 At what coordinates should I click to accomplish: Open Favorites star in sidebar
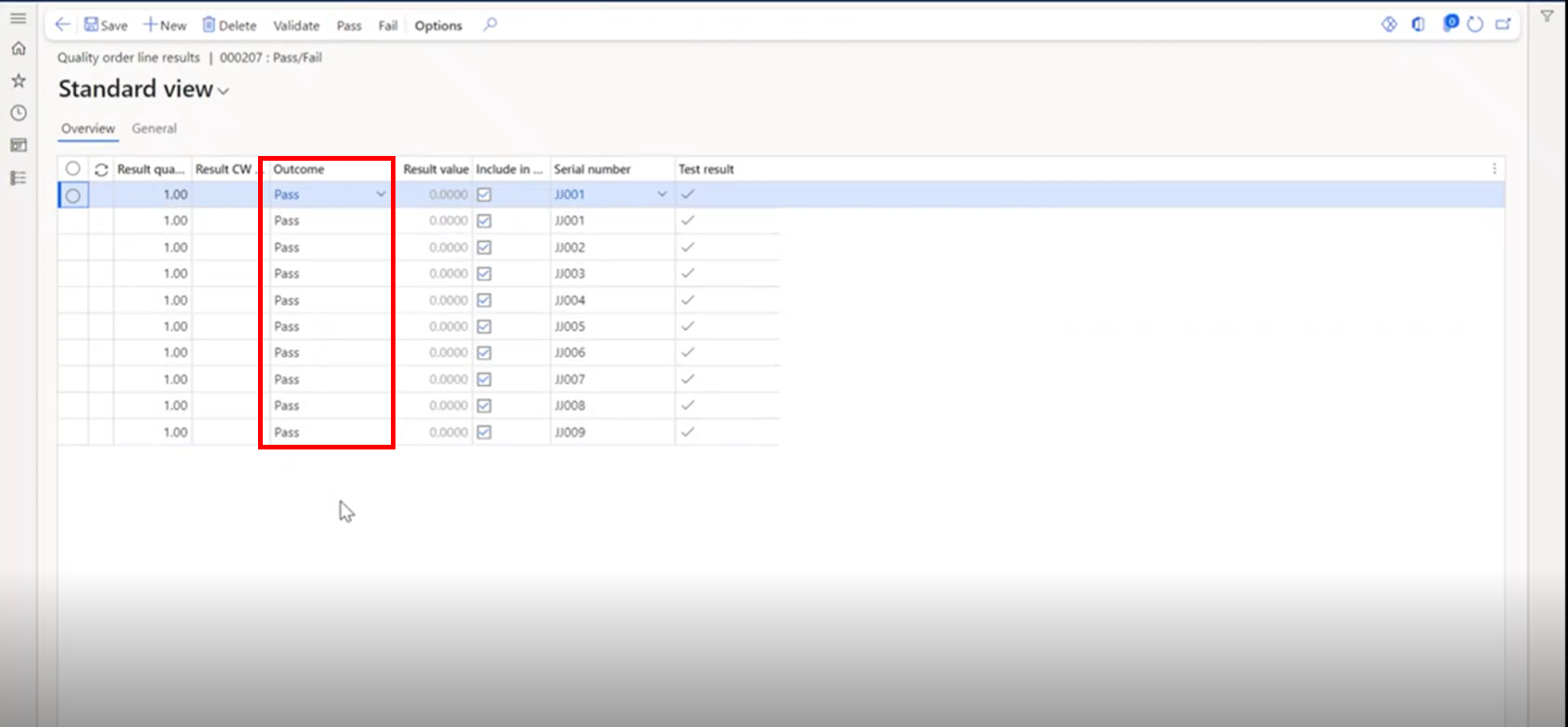(x=19, y=81)
